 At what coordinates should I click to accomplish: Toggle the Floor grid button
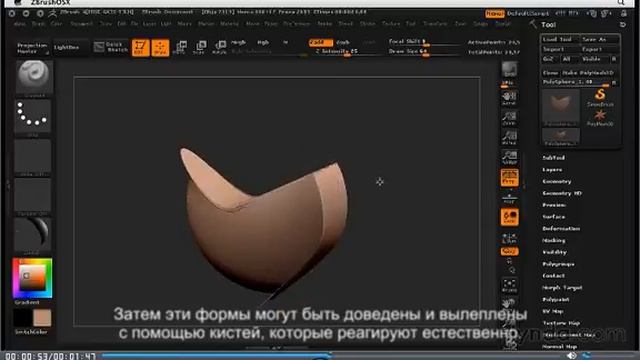click(x=509, y=198)
